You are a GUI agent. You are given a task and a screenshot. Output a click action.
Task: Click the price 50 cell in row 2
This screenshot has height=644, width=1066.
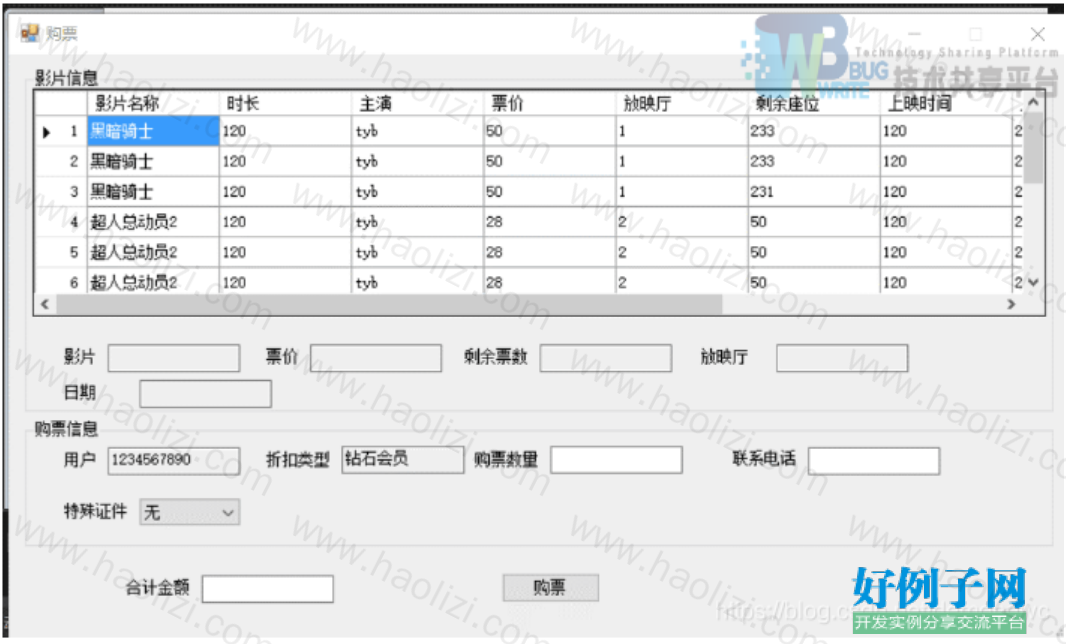pos(549,161)
